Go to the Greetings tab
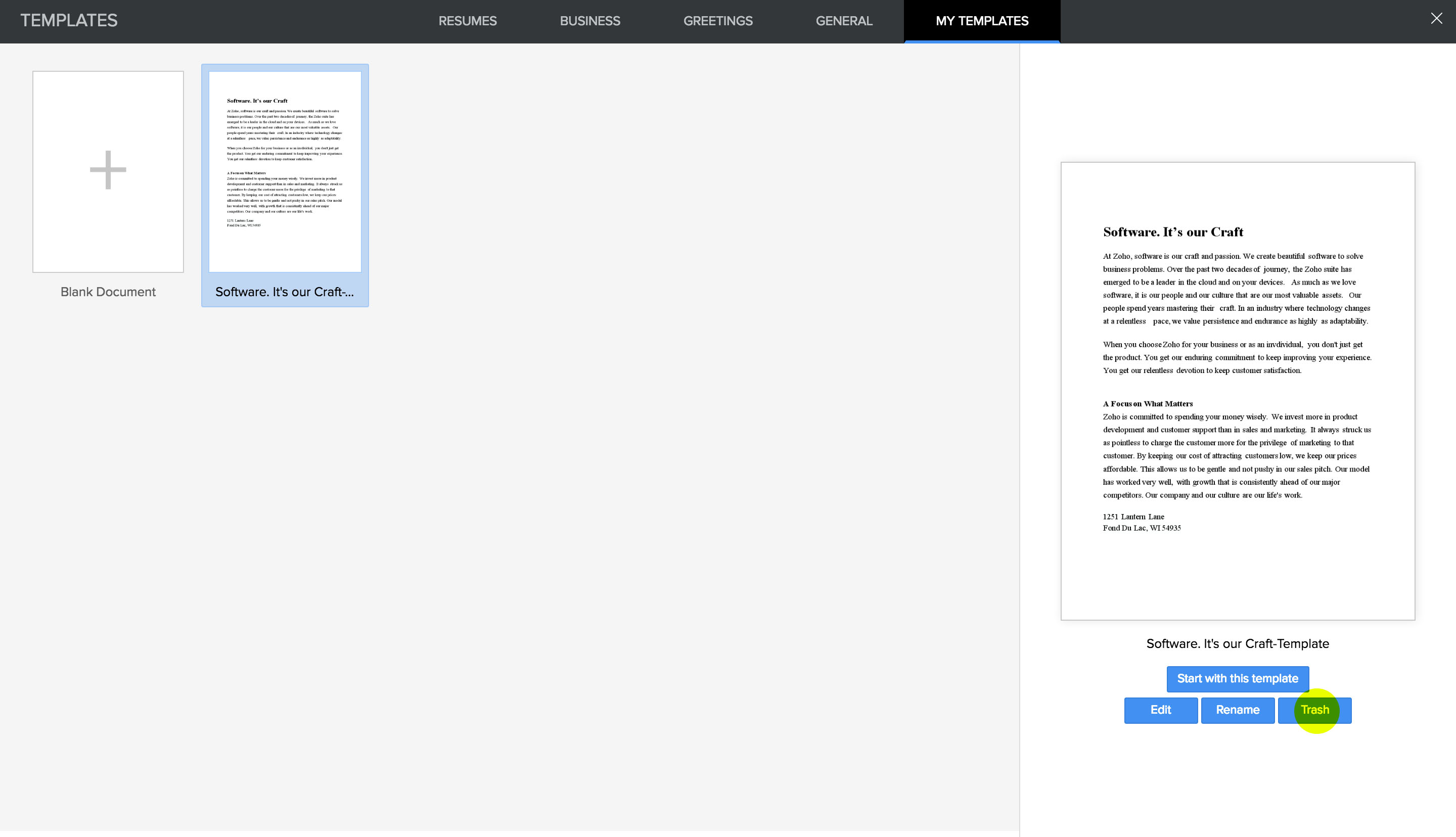Image resolution: width=1456 pixels, height=837 pixels. 718,21
